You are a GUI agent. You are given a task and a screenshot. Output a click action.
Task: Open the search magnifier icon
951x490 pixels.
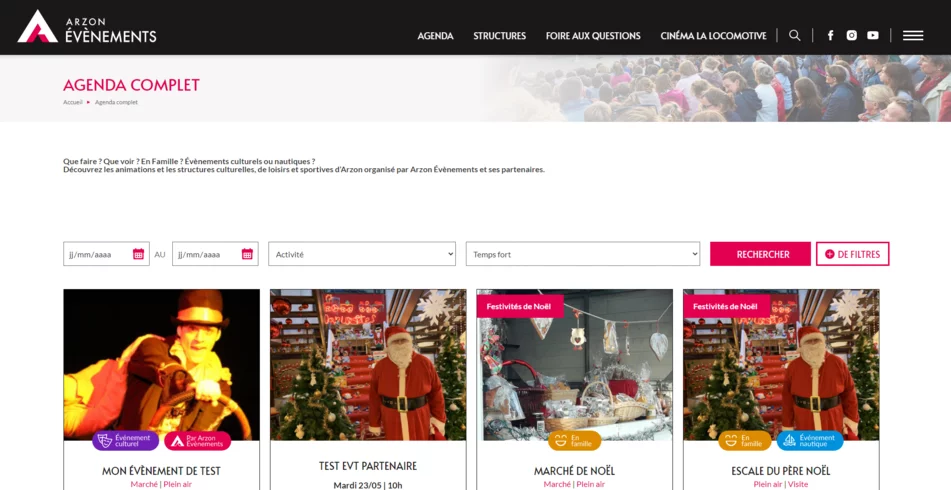(x=794, y=35)
